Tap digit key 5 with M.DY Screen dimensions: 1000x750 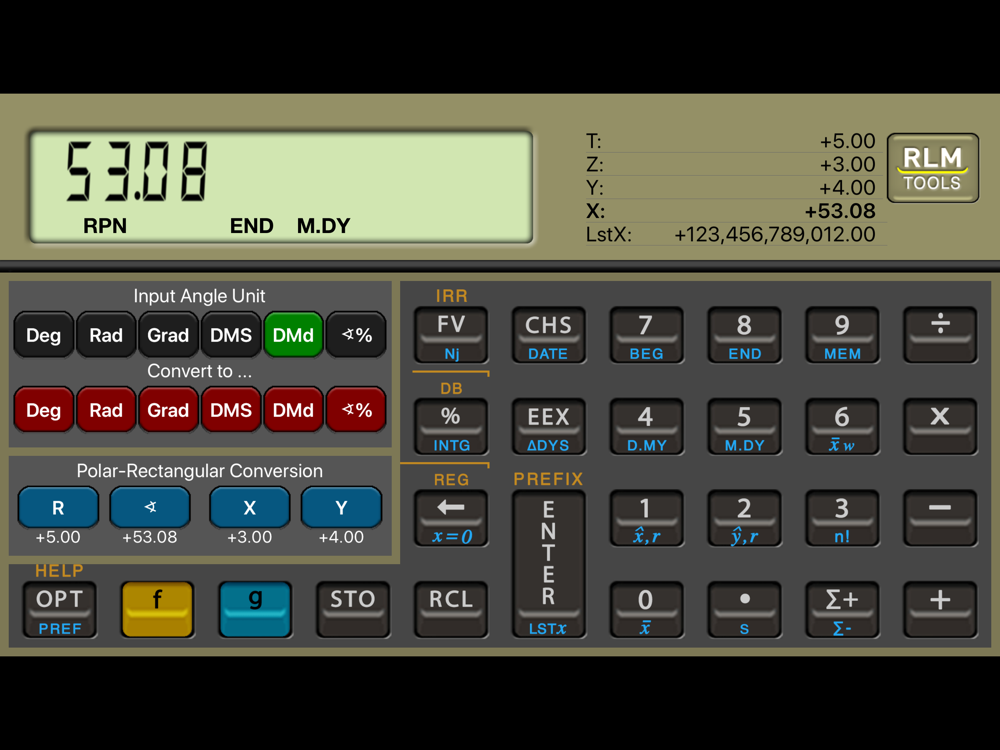pyautogui.click(x=744, y=427)
